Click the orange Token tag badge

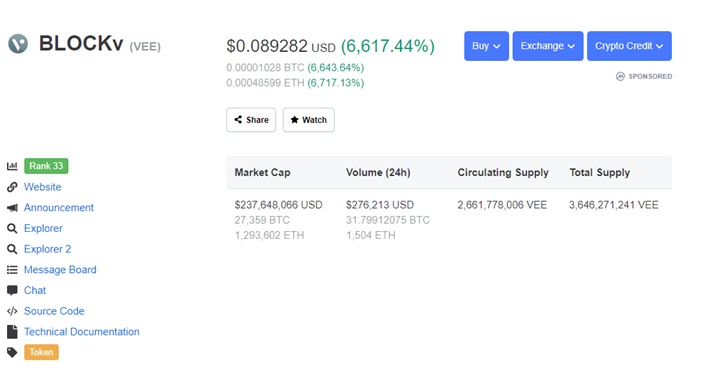(x=41, y=352)
